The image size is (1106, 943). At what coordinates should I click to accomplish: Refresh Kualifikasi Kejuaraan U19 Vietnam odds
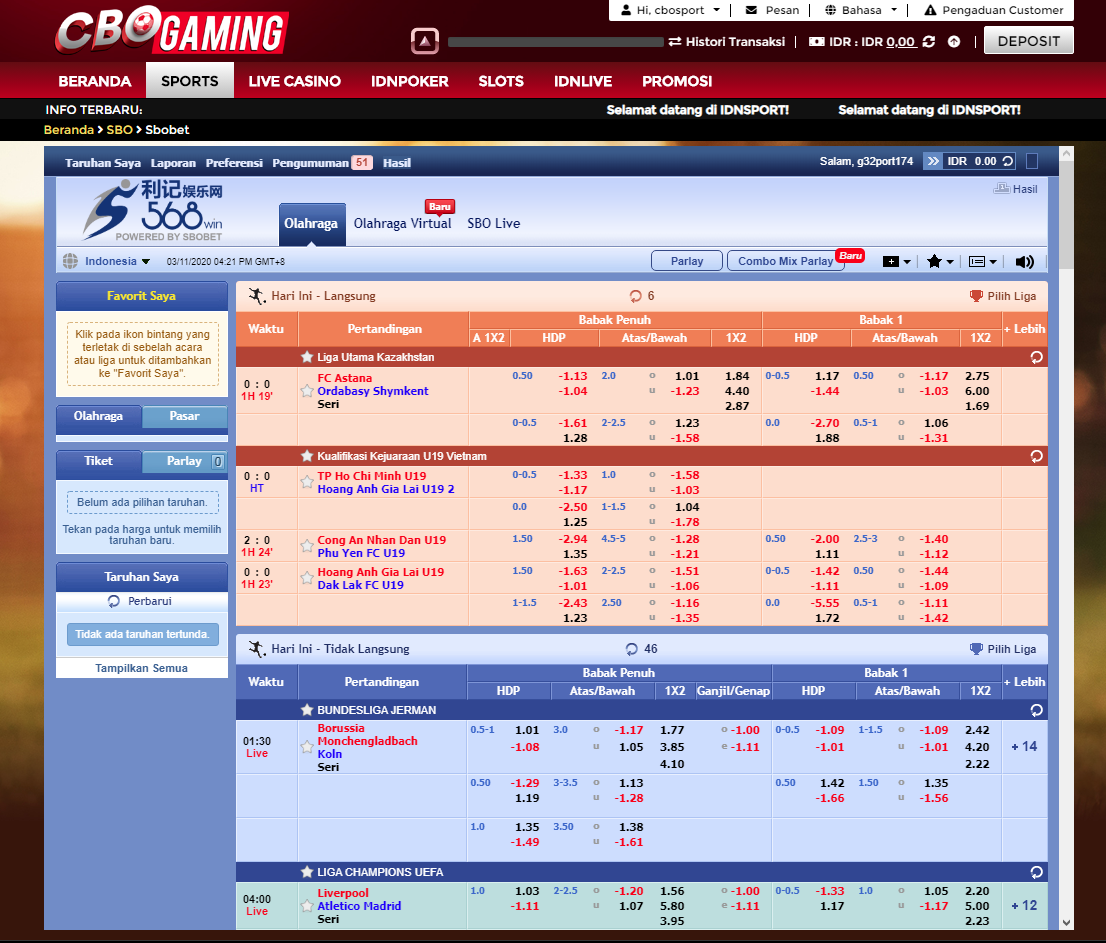click(x=1036, y=456)
